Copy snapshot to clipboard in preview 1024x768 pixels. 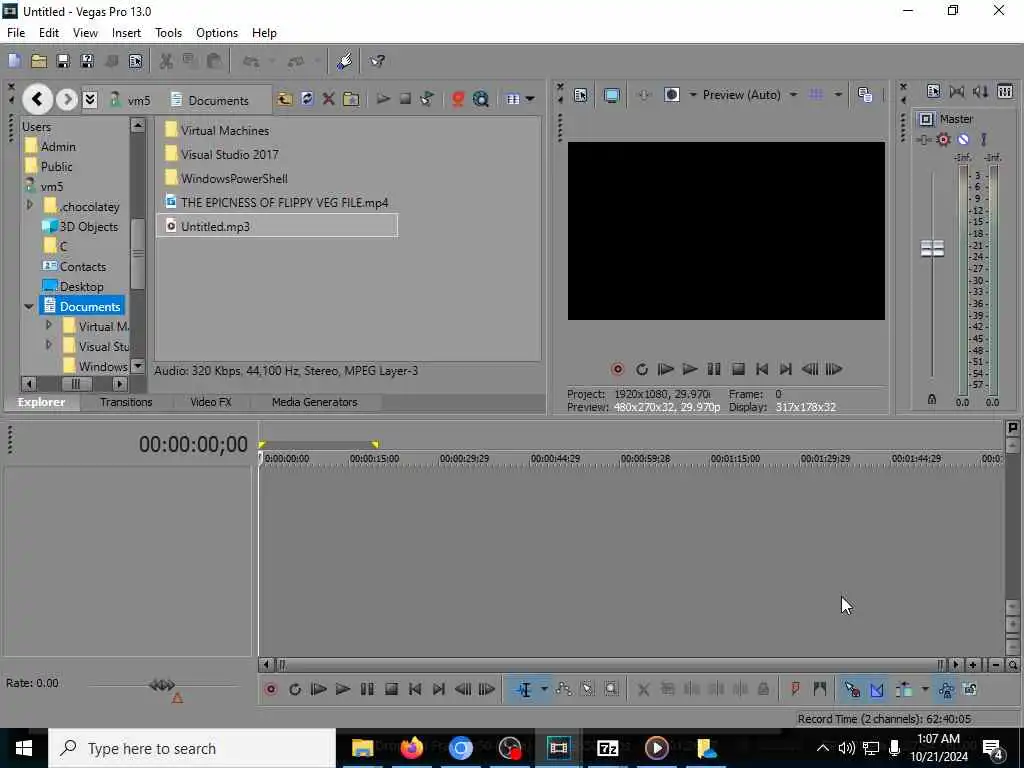point(865,95)
